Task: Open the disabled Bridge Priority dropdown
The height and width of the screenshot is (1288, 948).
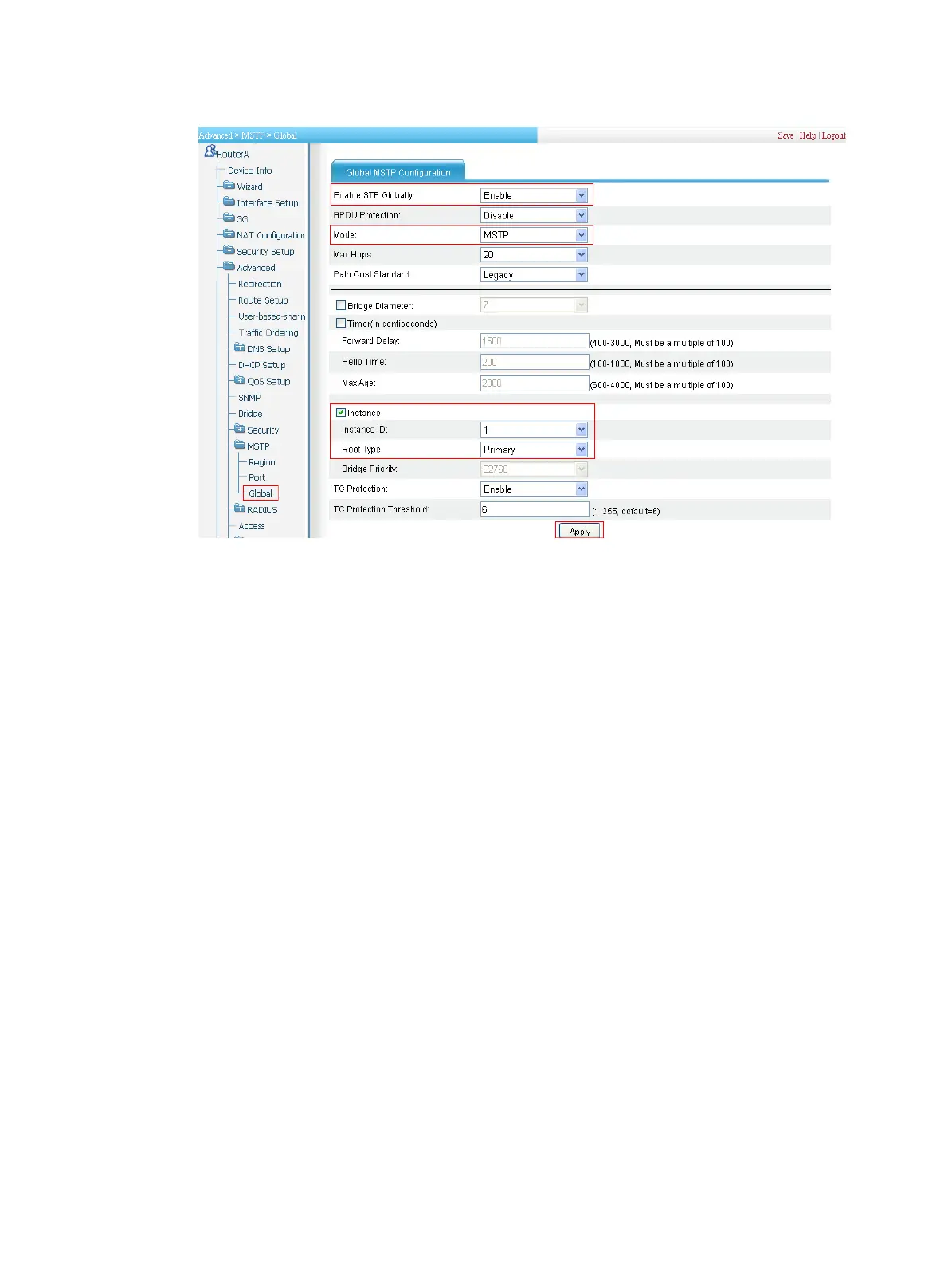Action: click(x=534, y=469)
